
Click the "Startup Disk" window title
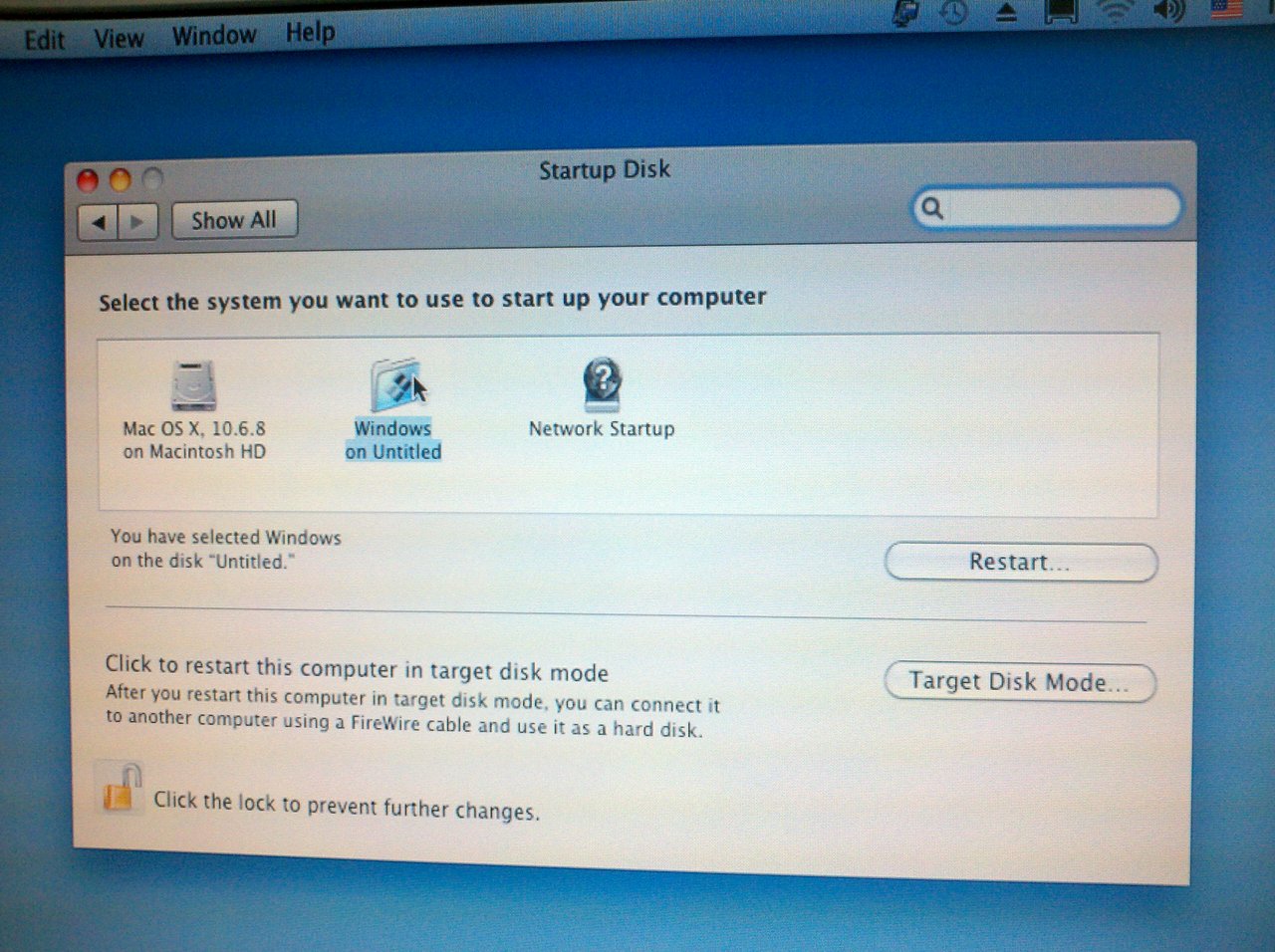605,170
